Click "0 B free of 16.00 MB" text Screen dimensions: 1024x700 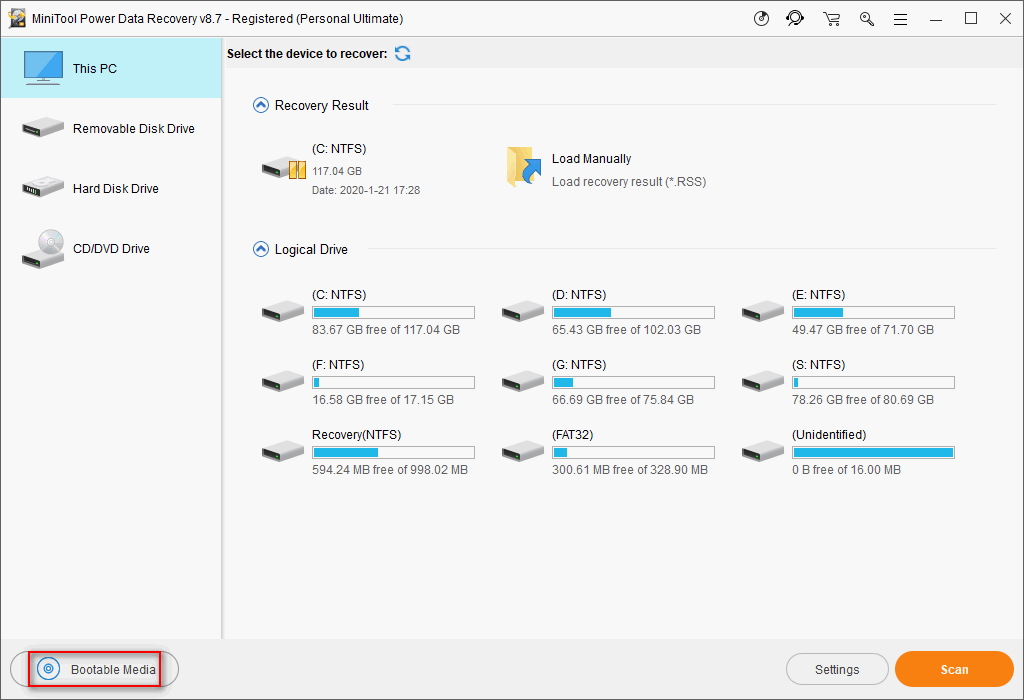click(846, 469)
